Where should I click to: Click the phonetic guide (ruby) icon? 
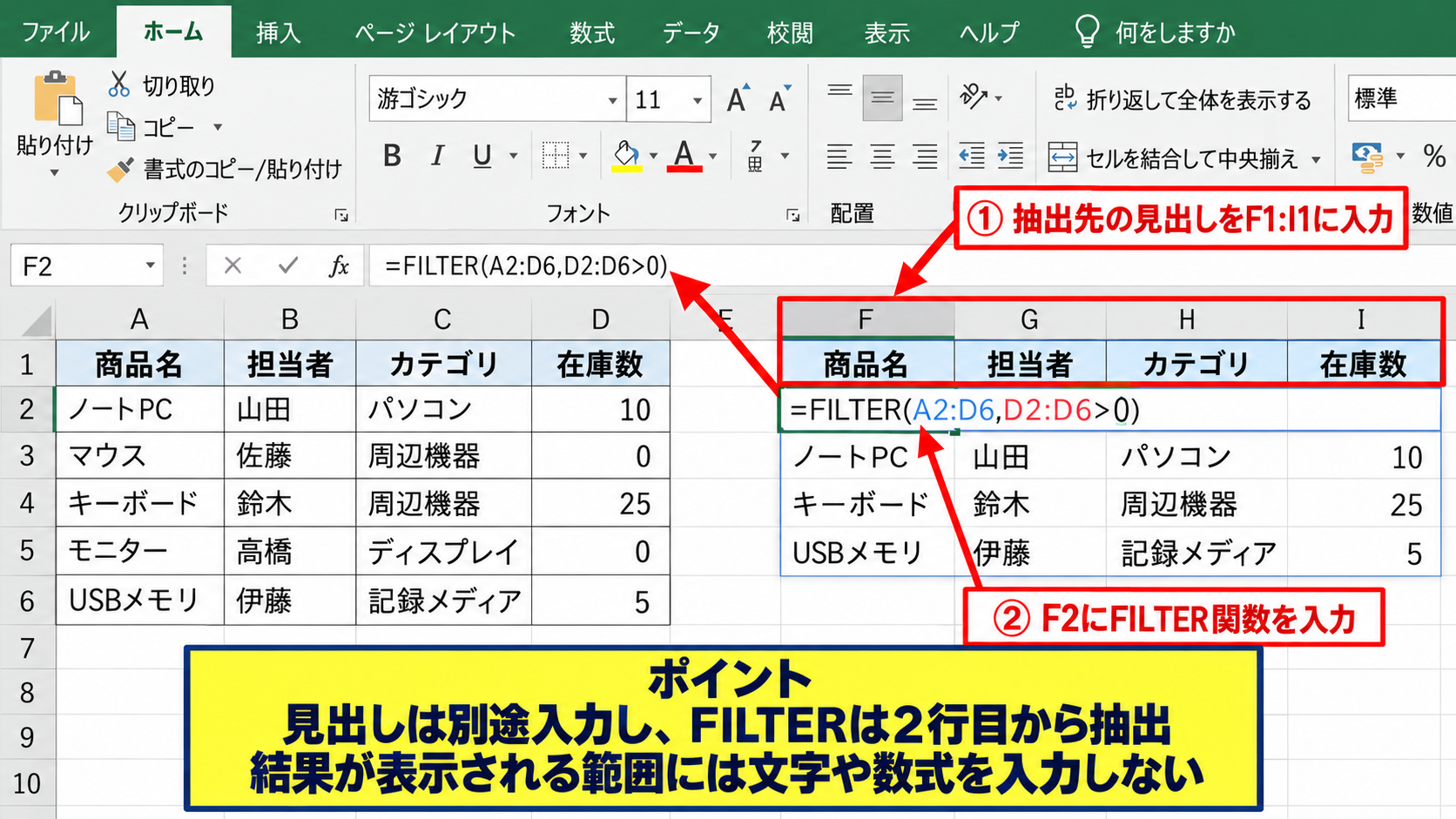(x=755, y=157)
